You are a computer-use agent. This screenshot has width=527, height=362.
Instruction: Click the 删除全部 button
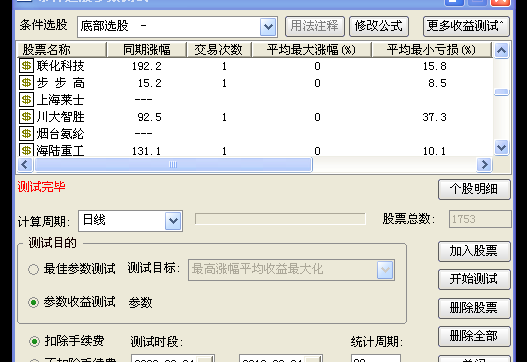pyautogui.click(x=474, y=336)
